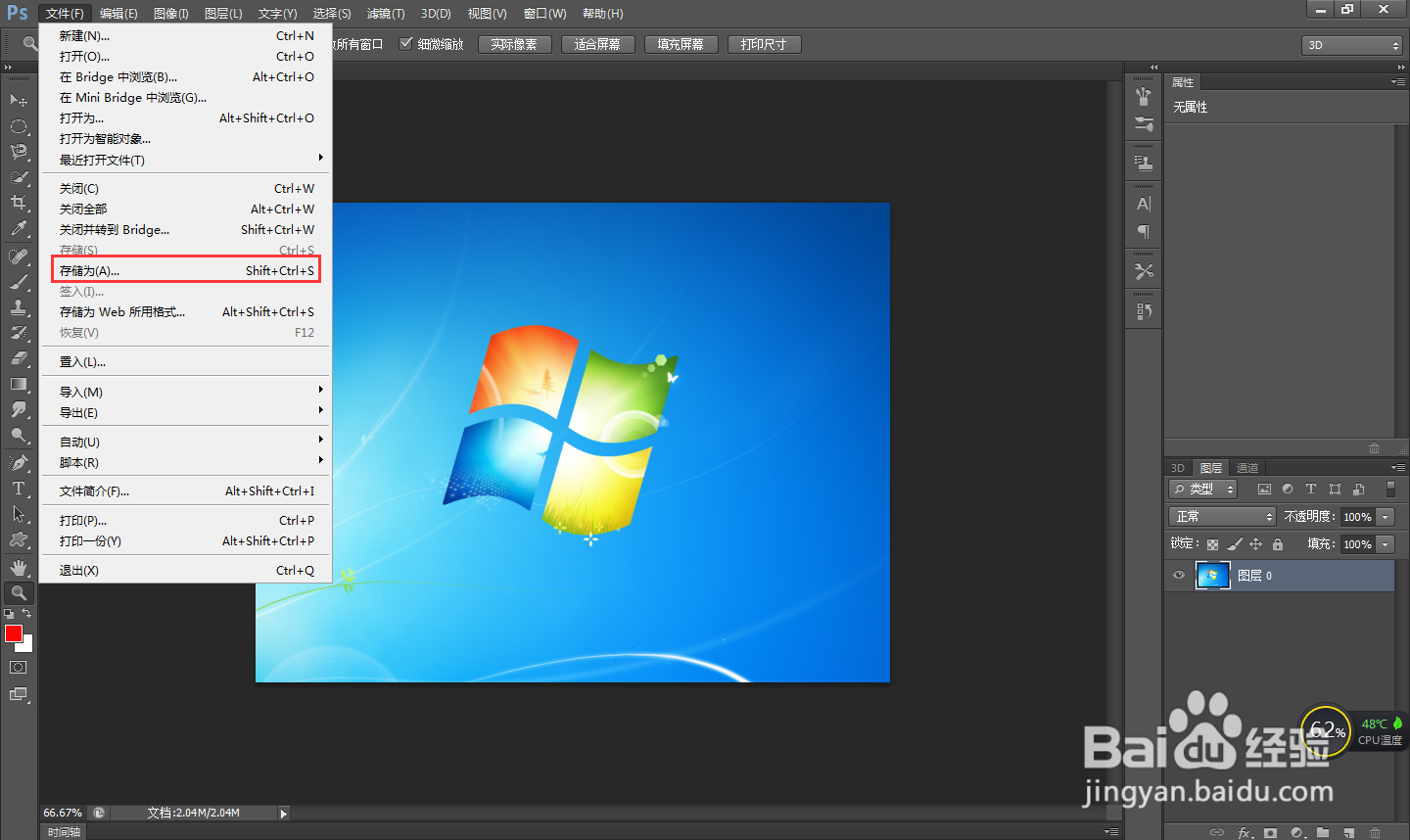Viewport: 1410px width, 840px height.
Task: Click the 图层 0 layer thumbnail
Action: (x=1212, y=576)
